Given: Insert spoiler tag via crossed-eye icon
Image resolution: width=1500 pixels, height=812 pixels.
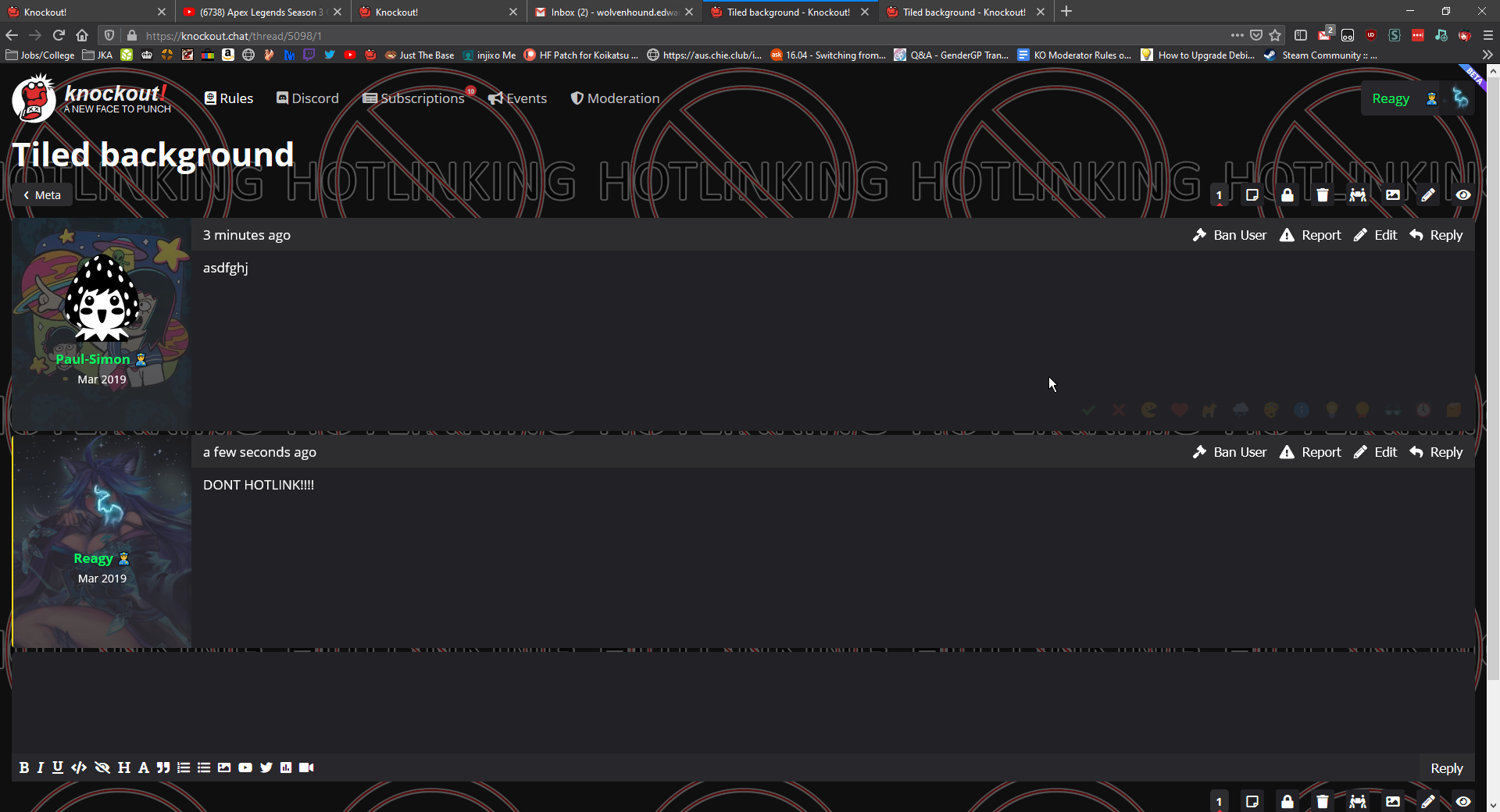Looking at the screenshot, I should [x=102, y=767].
